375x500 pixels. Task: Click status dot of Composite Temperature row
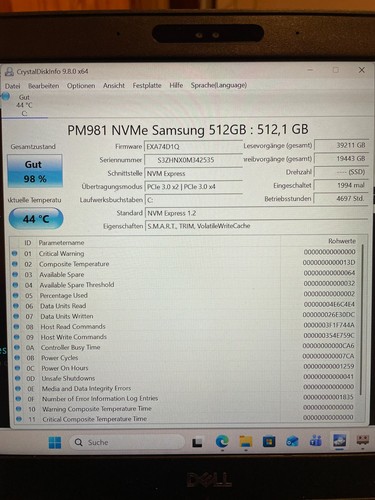15,264
